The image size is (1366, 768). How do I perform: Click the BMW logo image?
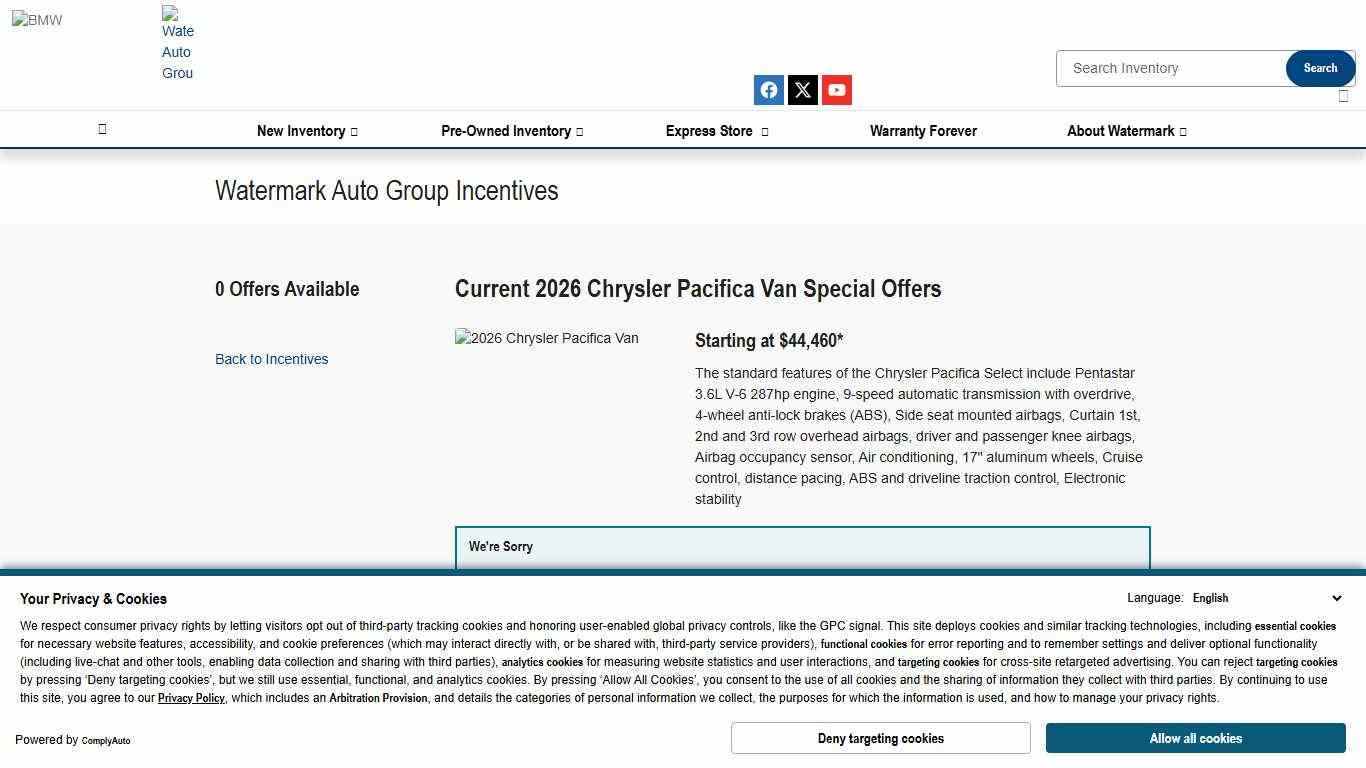point(37,20)
